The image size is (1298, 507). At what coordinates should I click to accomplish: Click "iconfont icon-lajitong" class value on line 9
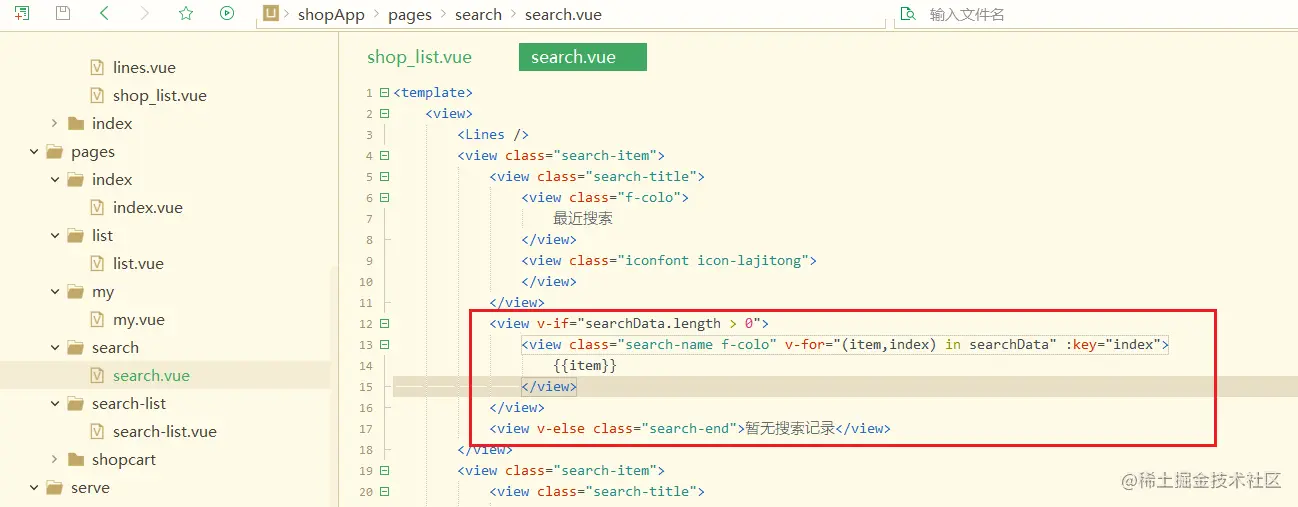coord(713,261)
